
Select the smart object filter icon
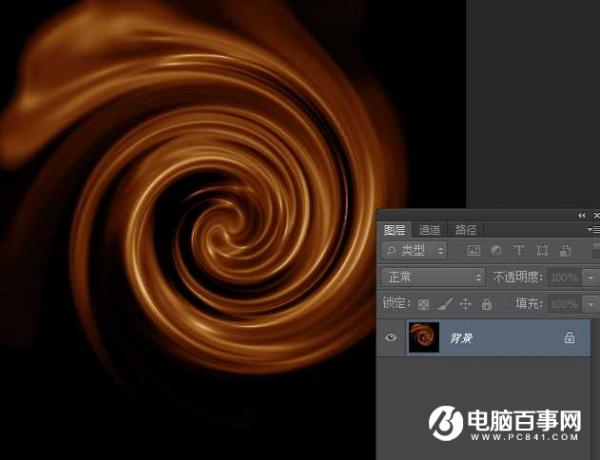coord(565,250)
